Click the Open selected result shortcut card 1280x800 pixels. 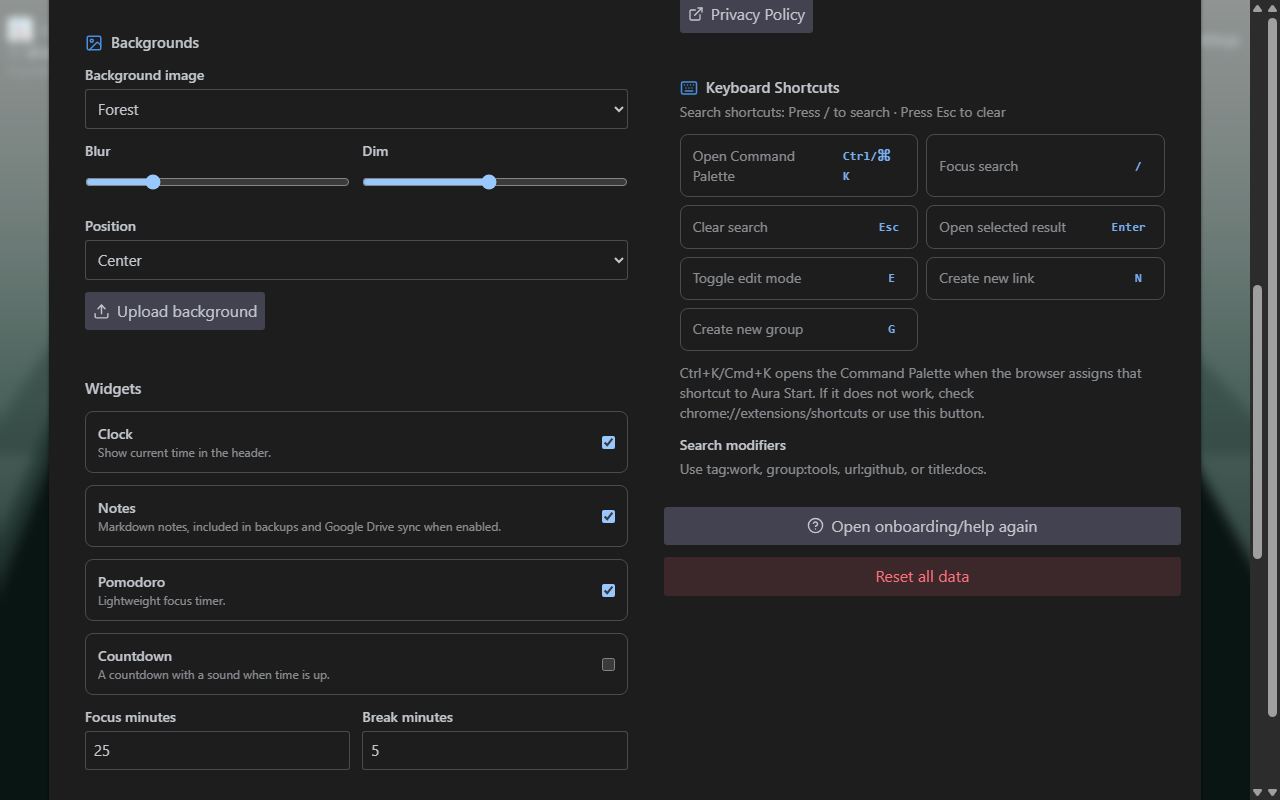[1045, 227]
